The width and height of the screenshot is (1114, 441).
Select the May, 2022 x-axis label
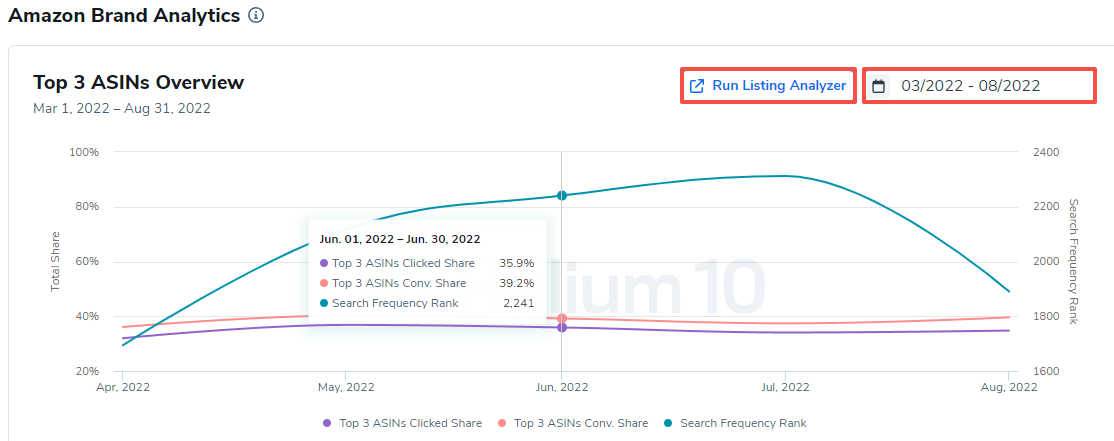pyautogui.click(x=345, y=386)
